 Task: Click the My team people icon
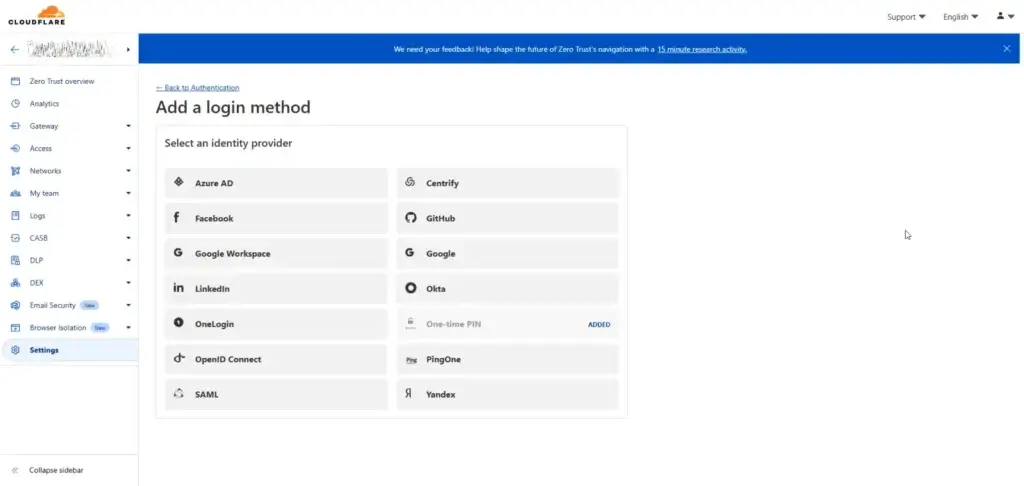[16, 193]
